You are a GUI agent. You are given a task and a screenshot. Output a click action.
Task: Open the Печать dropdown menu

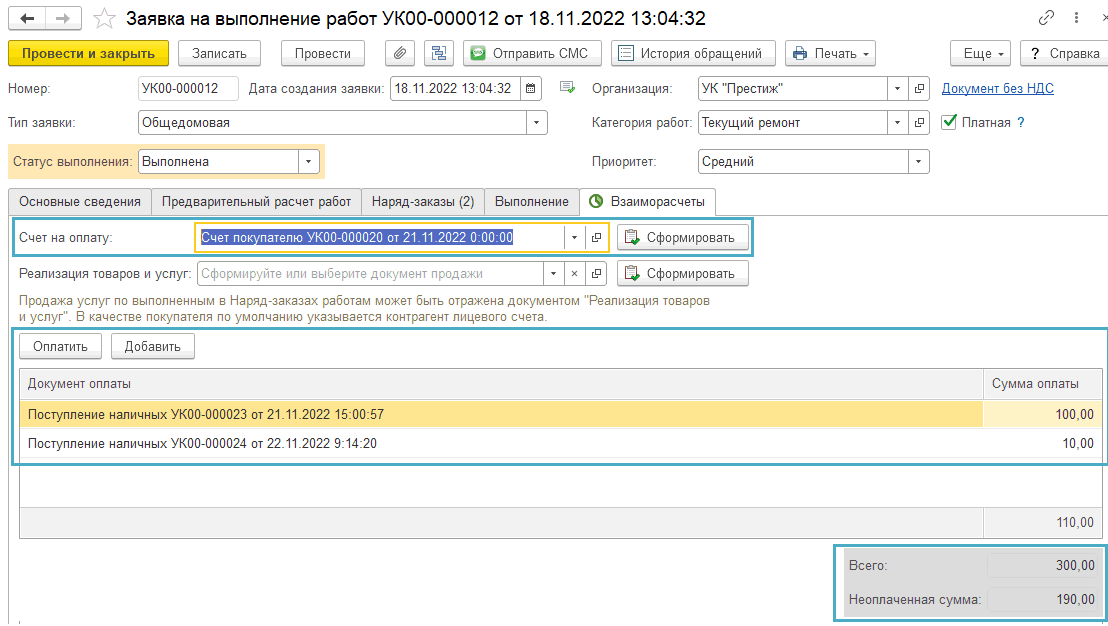(x=830, y=53)
